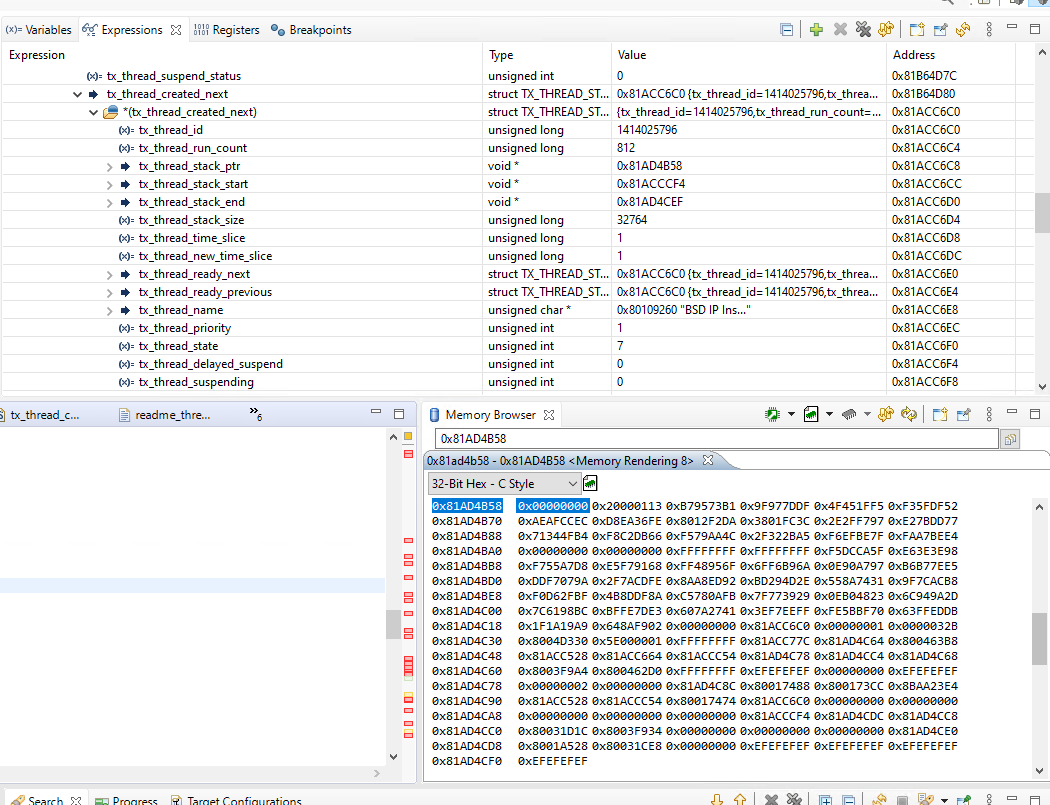Remove all expressions using double-X icon
Image resolution: width=1050 pixels, height=805 pixels.
click(x=864, y=29)
